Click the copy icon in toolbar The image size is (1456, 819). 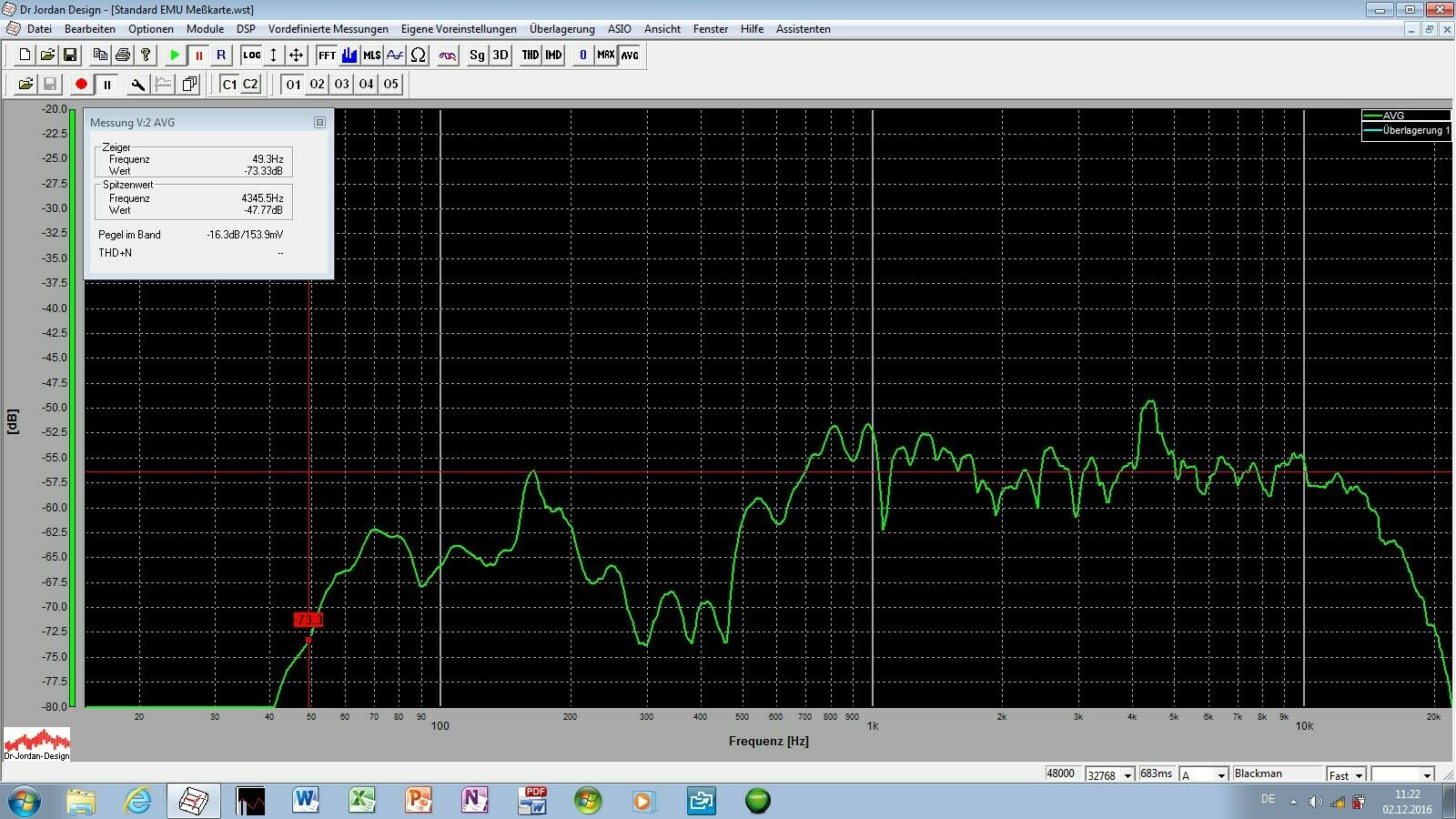(100, 56)
